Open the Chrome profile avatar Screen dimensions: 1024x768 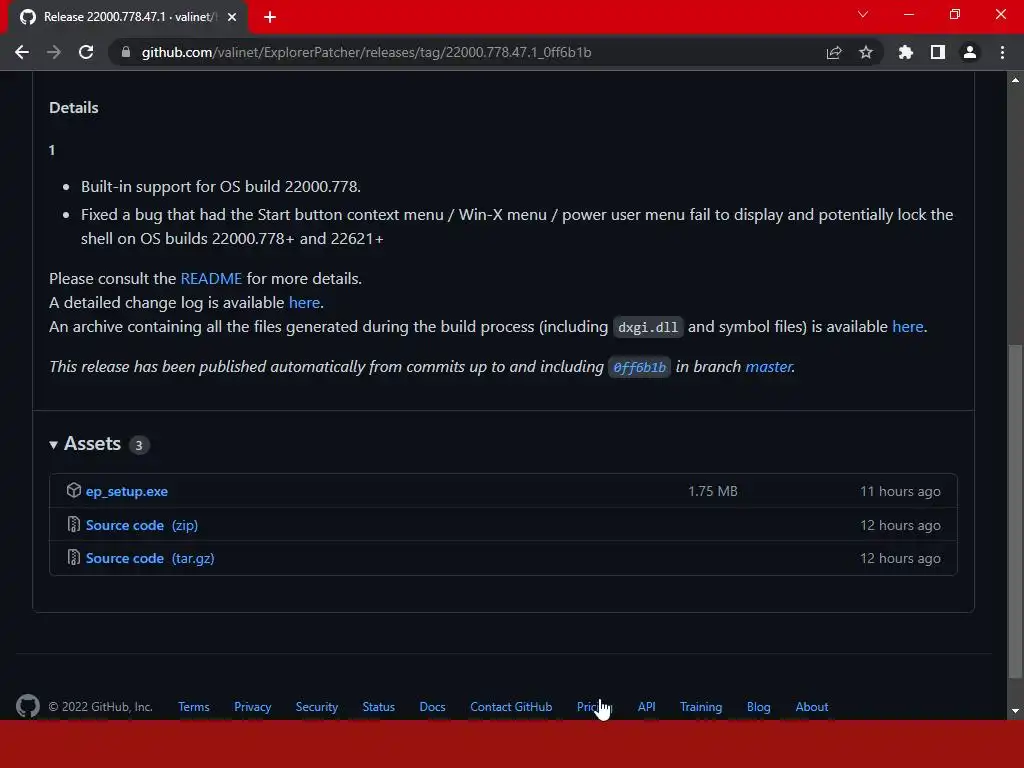(970, 52)
